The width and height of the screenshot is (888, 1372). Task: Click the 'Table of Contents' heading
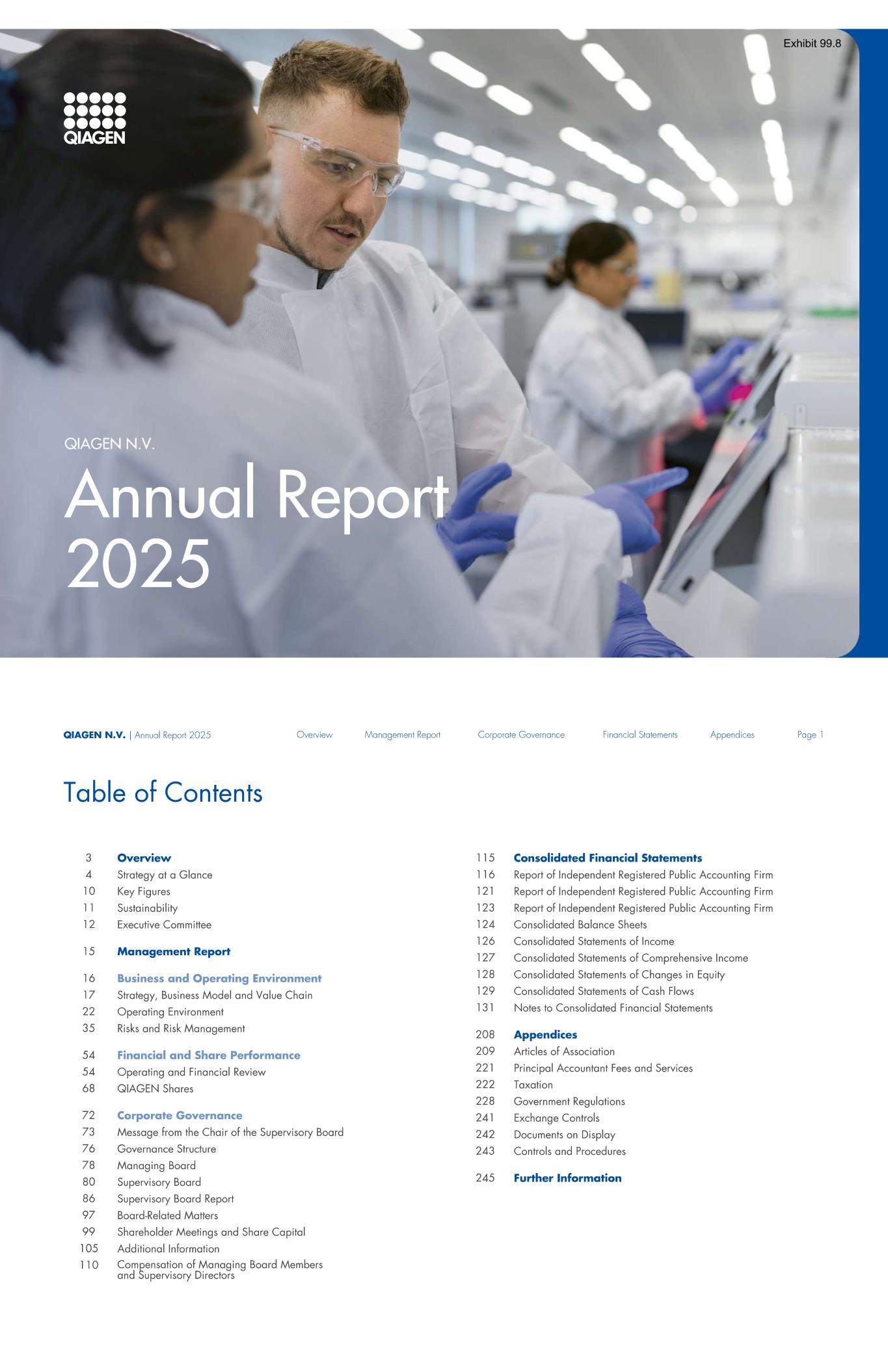tap(163, 793)
